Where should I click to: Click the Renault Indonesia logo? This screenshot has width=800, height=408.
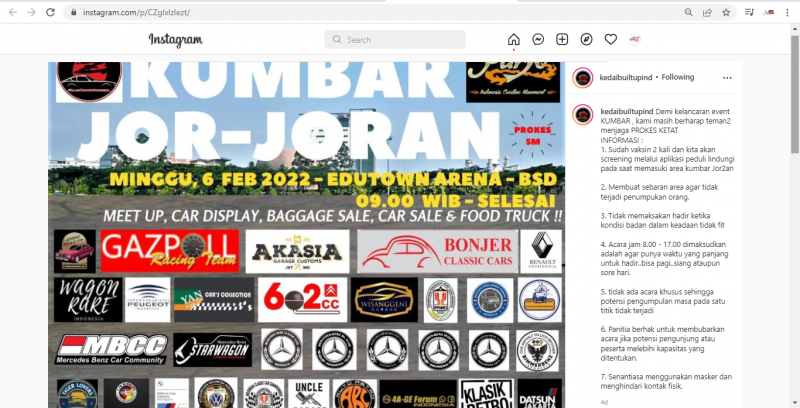541,251
